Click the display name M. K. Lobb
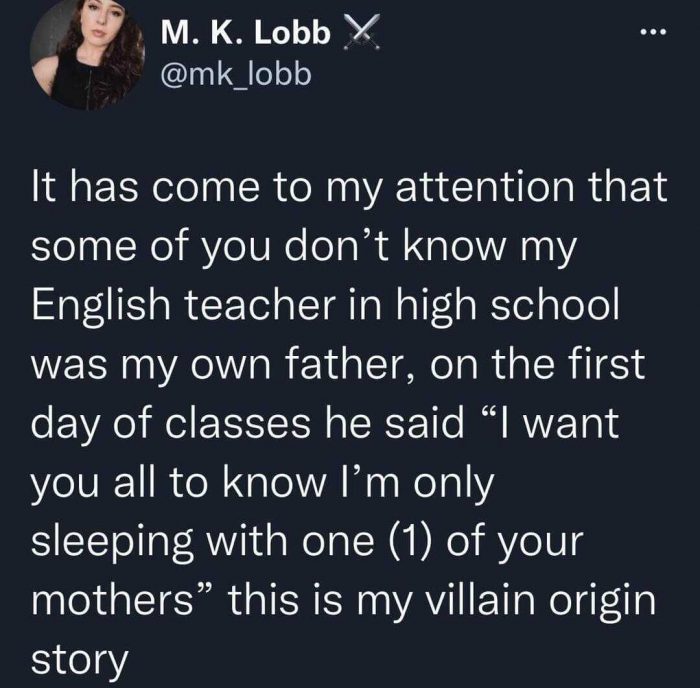Viewport: 700px width, 688px height. (x=245, y=34)
